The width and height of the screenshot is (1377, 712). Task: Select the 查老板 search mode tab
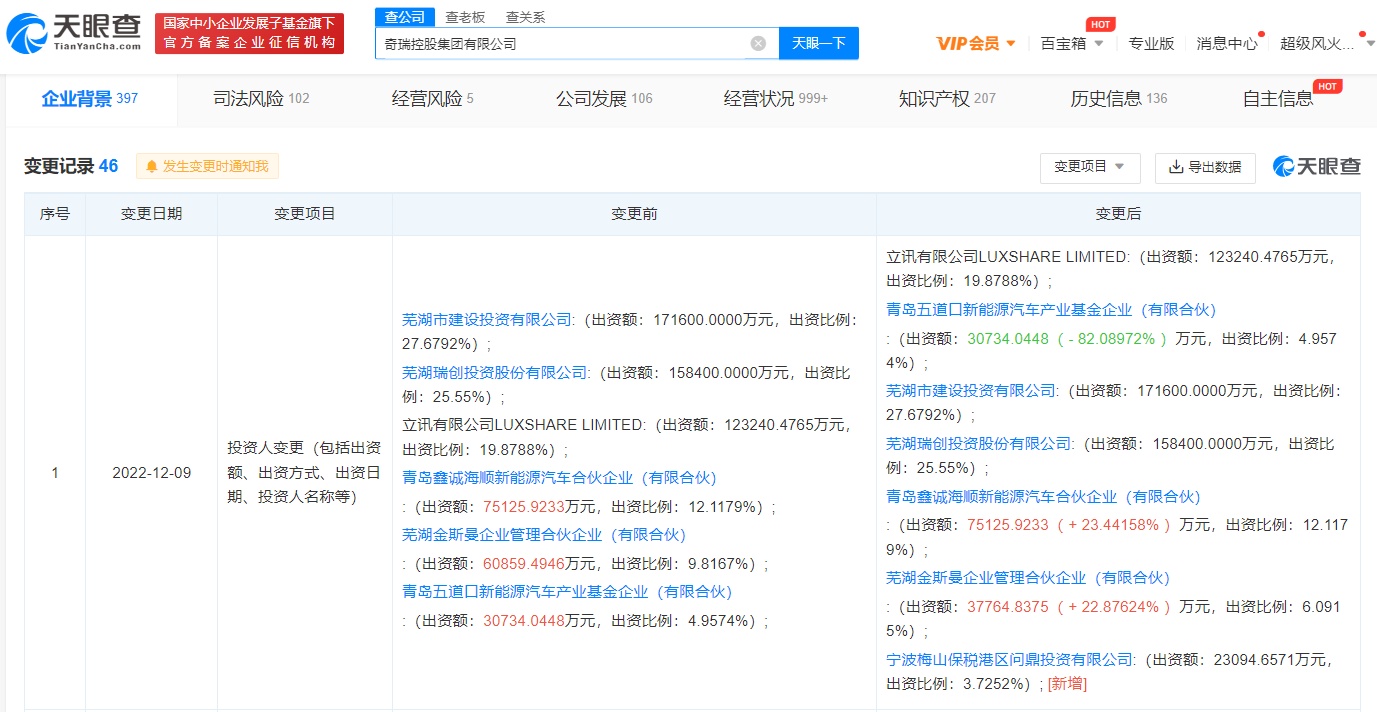(465, 17)
